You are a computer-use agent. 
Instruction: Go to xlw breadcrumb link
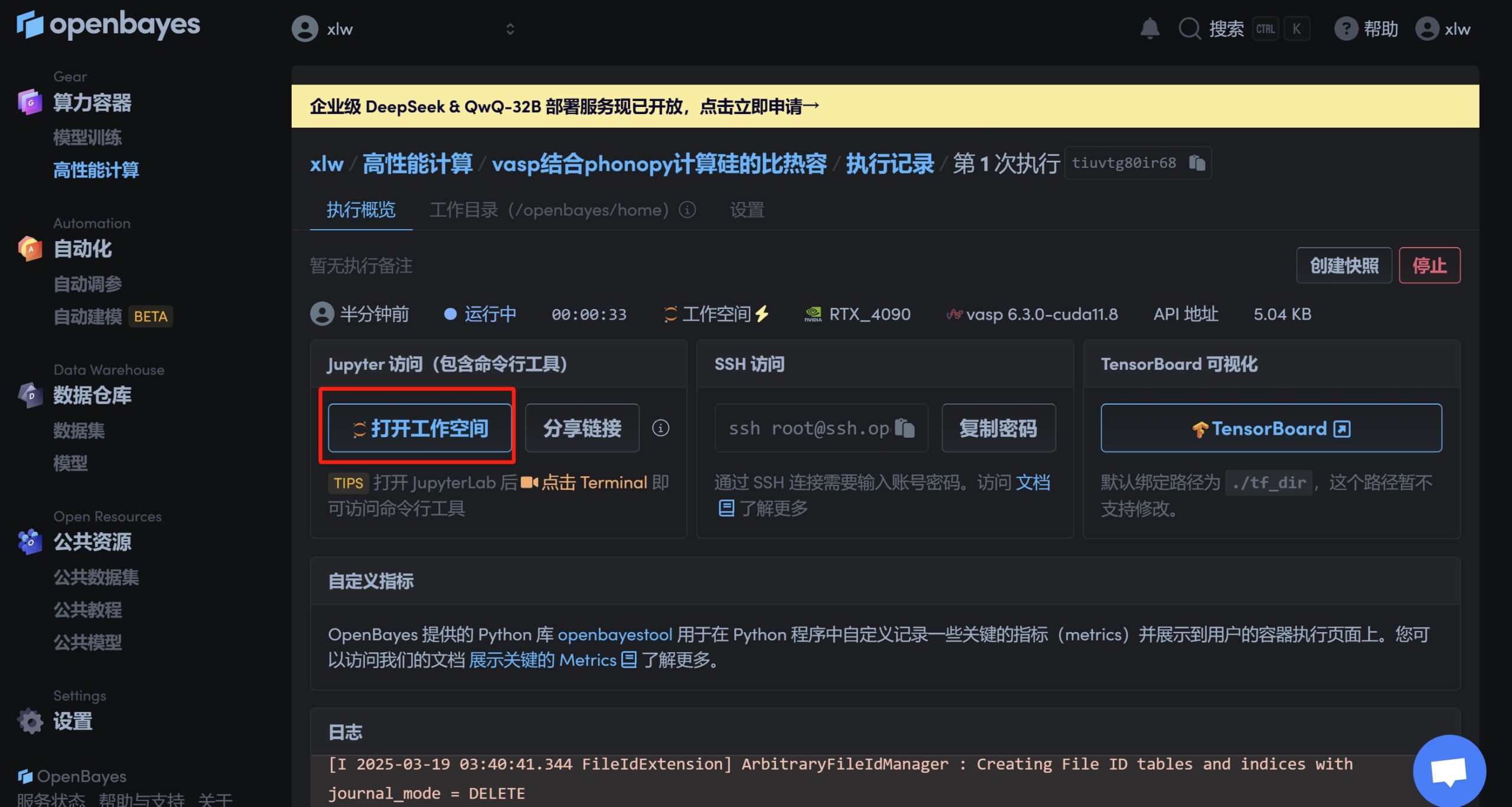pyautogui.click(x=327, y=164)
